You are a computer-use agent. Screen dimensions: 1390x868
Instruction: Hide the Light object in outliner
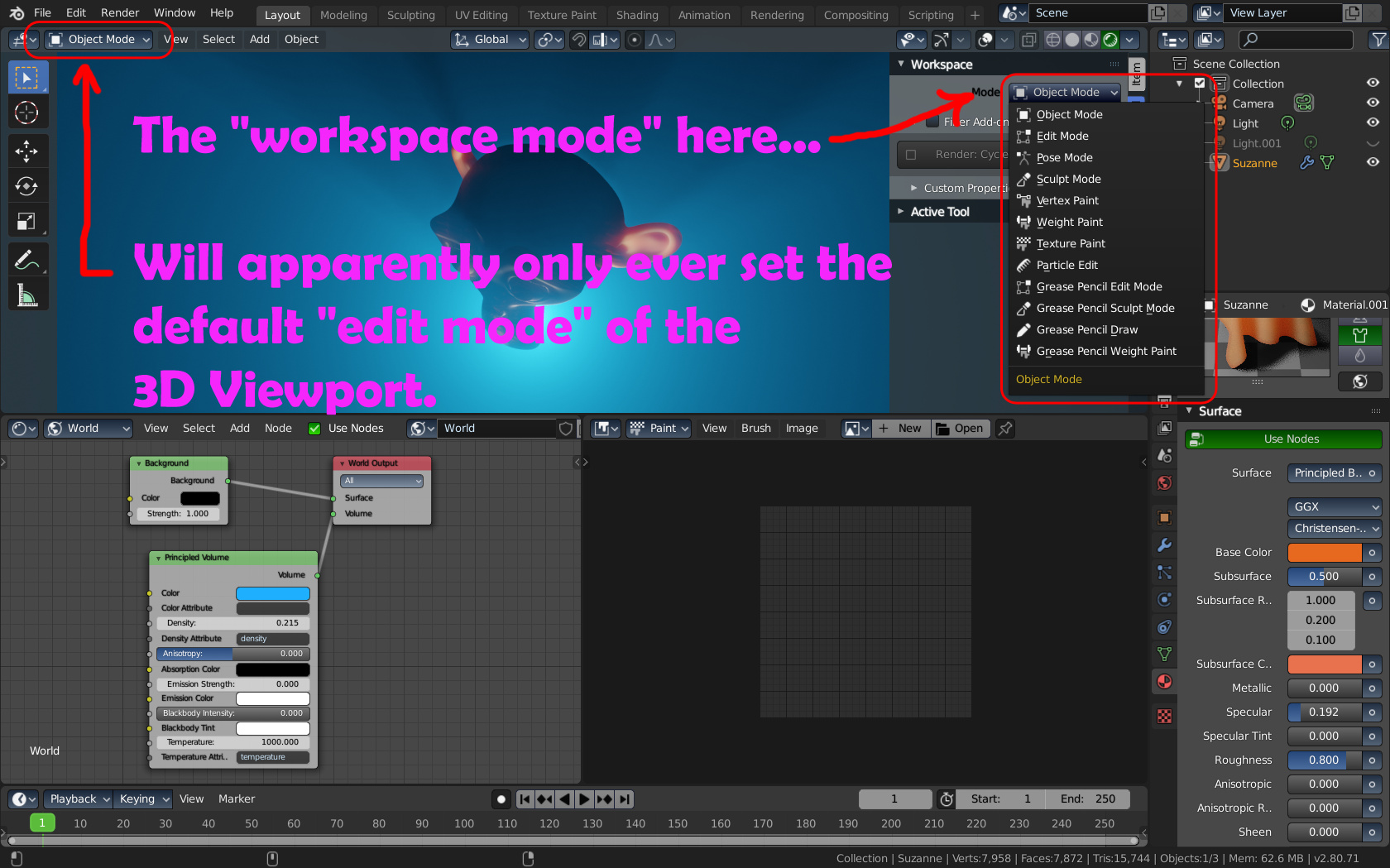pos(1373,123)
